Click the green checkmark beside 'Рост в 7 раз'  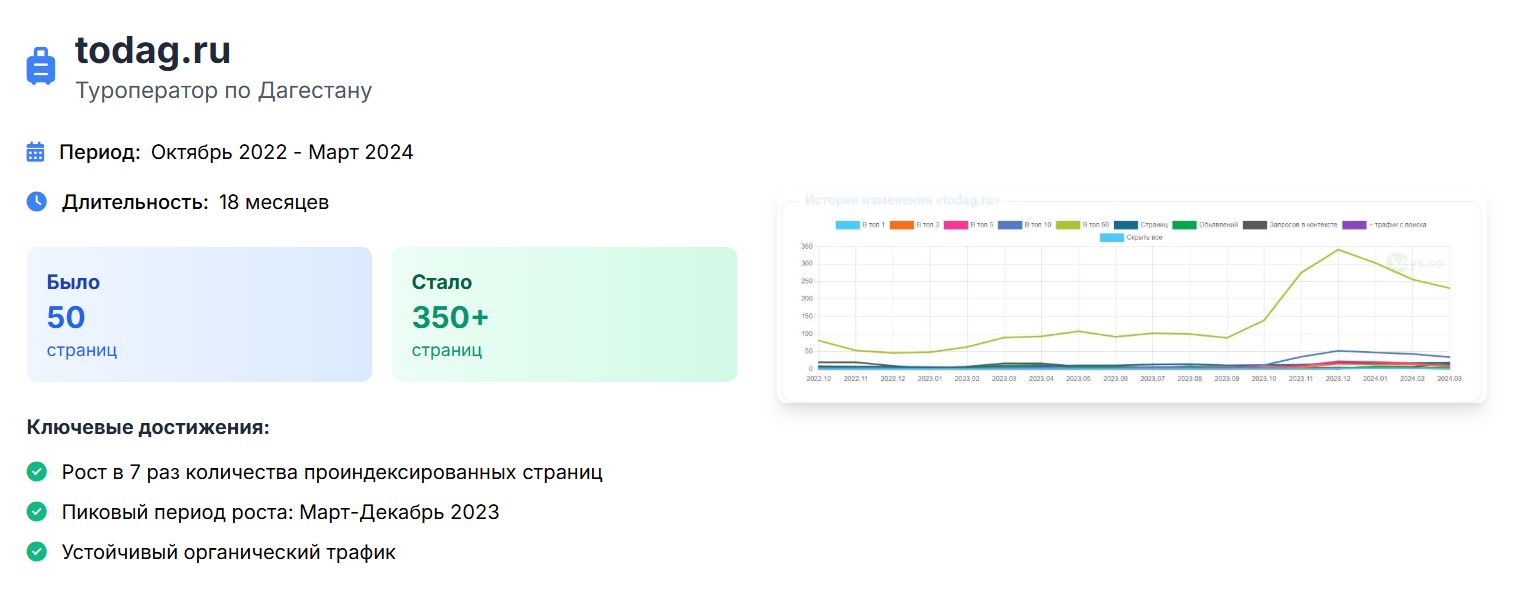point(37,472)
